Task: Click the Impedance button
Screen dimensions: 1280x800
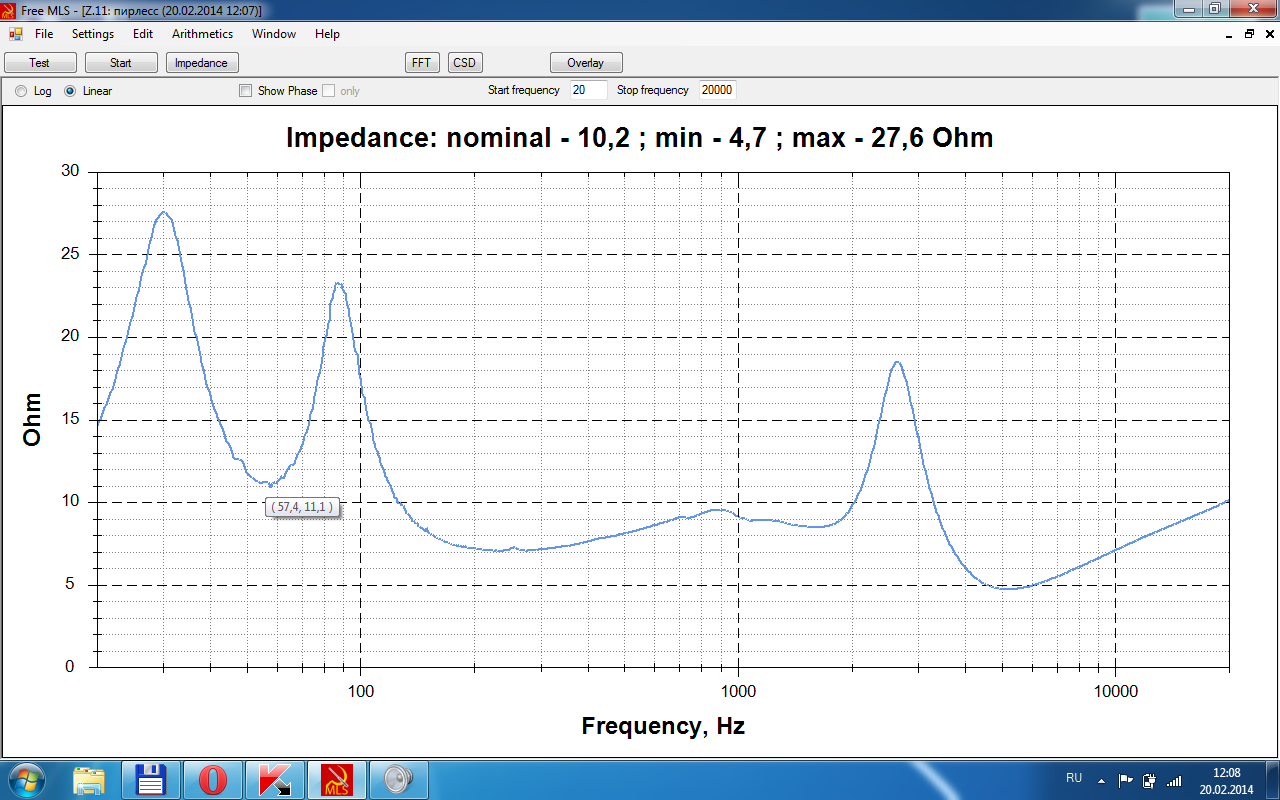Action: coord(202,63)
